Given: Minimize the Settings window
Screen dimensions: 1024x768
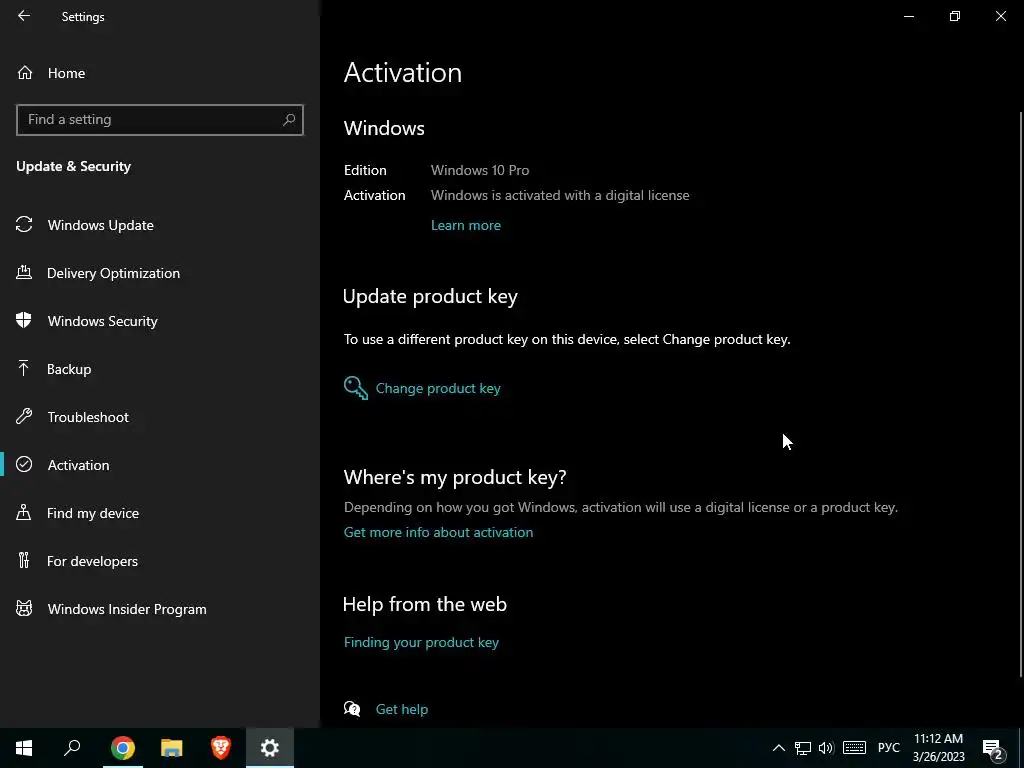Looking at the screenshot, I should click(909, 16).
